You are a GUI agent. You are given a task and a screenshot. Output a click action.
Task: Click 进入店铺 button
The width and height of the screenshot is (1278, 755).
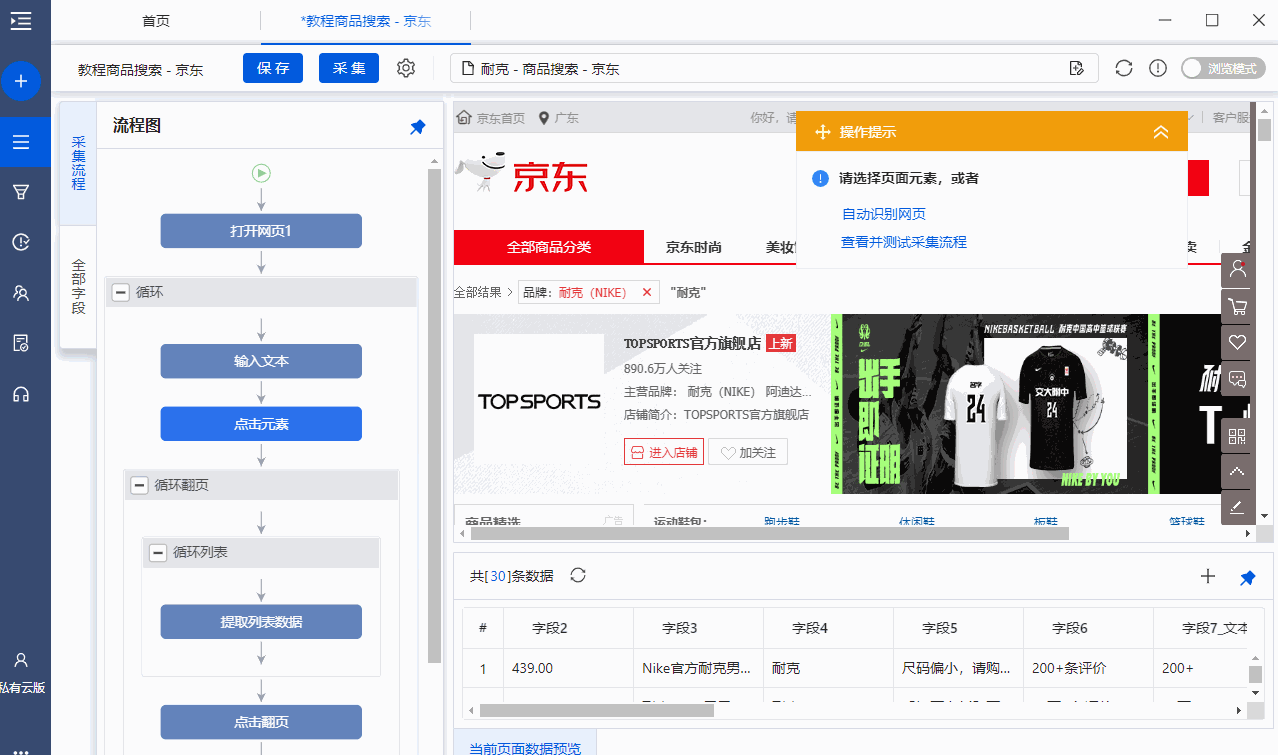pyautogui.click(x=663, y=452)
